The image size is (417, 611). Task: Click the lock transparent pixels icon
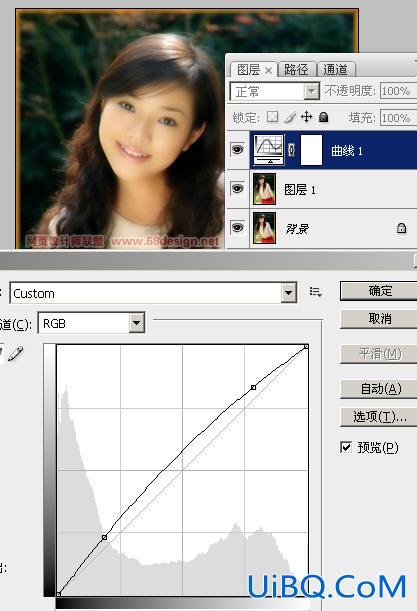click(272, 117)
